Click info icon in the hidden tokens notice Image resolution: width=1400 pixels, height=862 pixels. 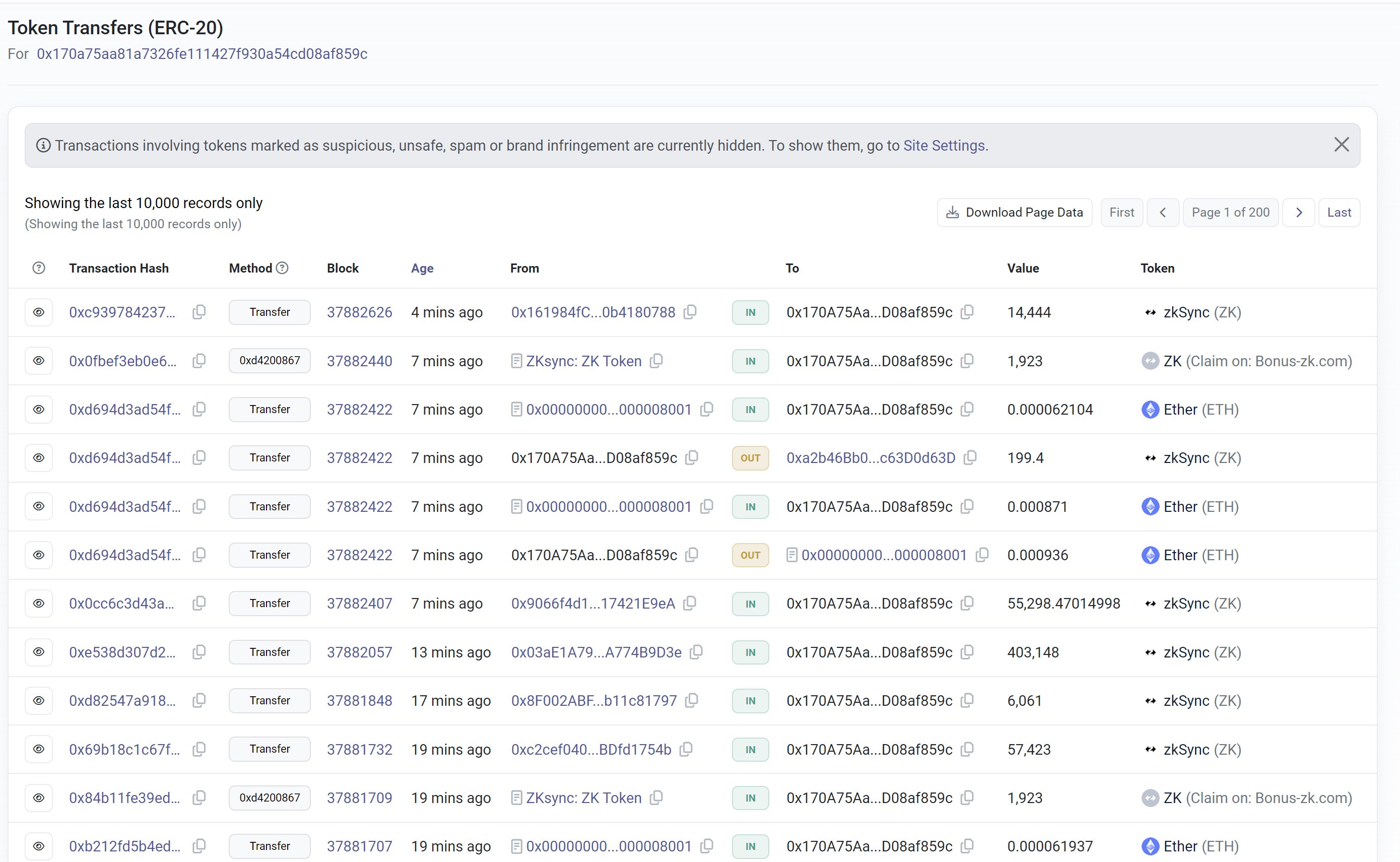[x=43, y=146]
